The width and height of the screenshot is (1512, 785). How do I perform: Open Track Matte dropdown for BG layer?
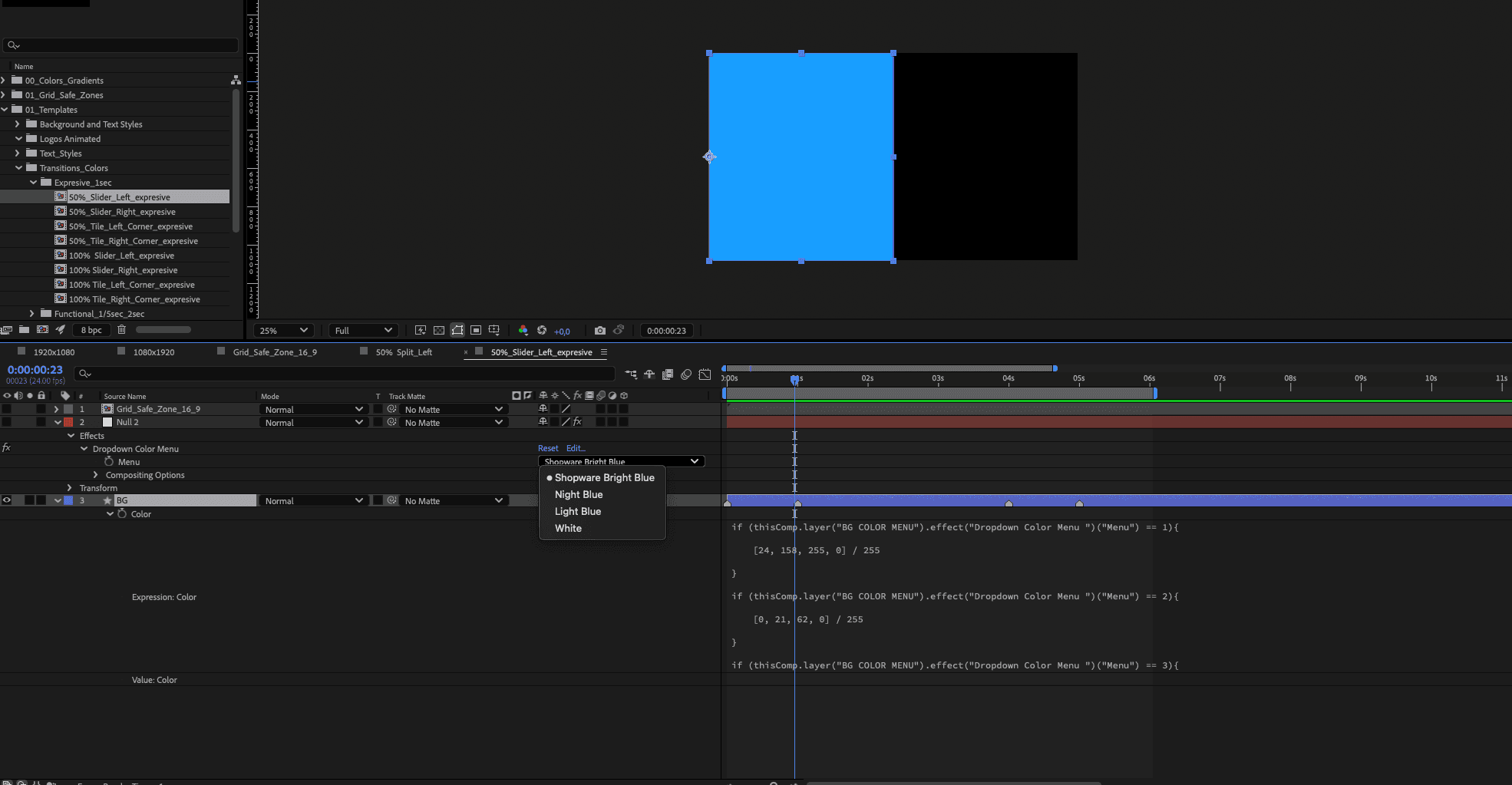tap(453, 501)
